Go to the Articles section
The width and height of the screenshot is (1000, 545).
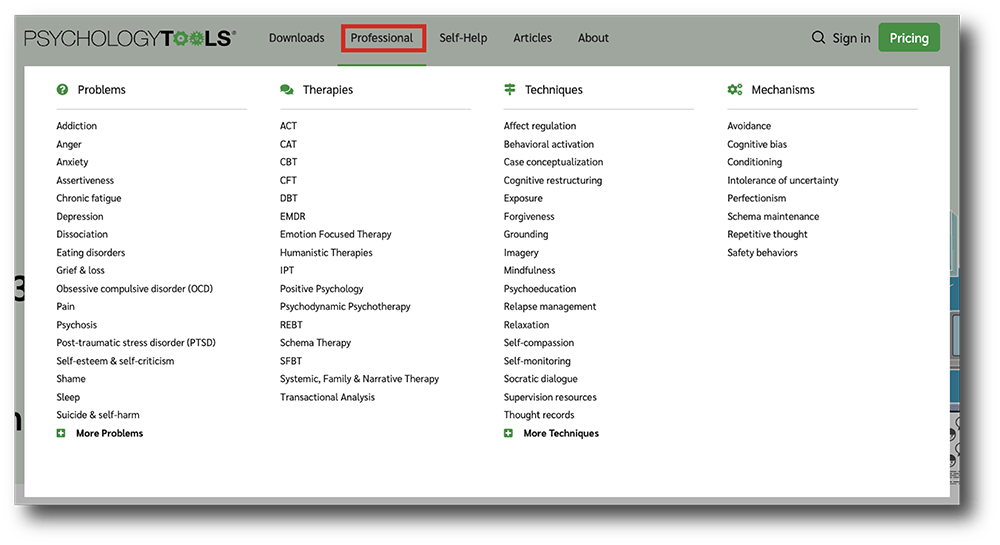click(x=533, y=38)
